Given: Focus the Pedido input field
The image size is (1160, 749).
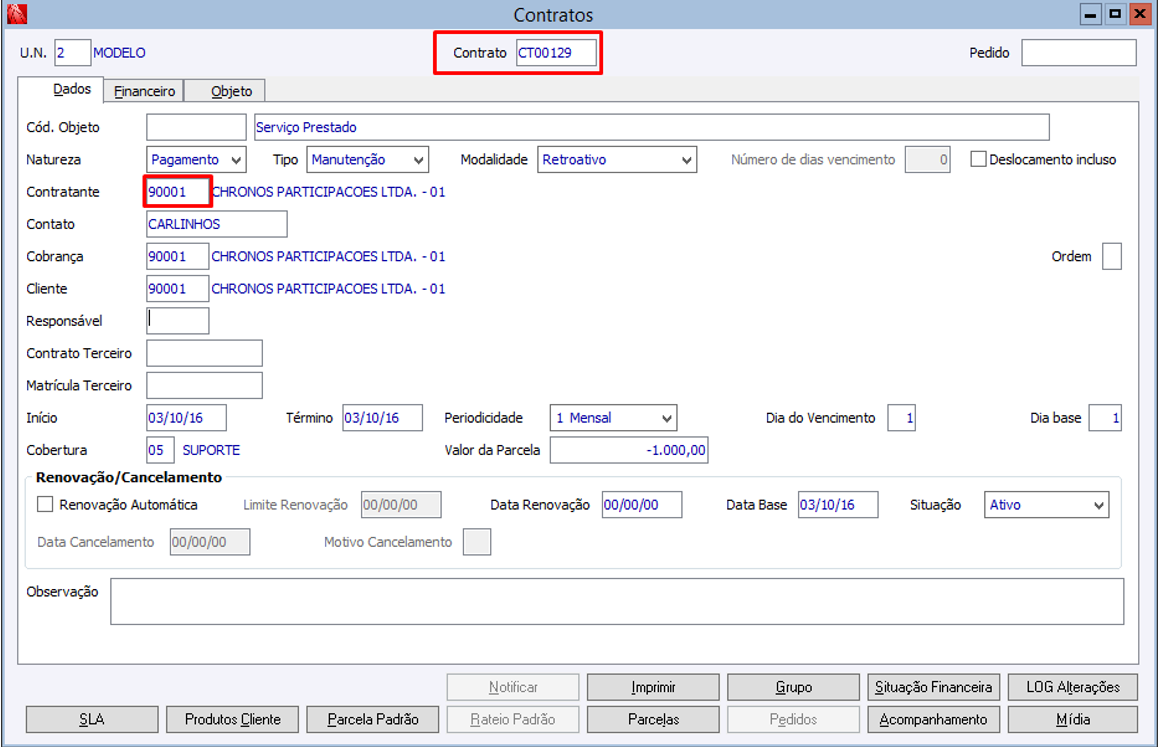Looking at the screenshot, I should pyautogui.click(x=1079, y=53).
